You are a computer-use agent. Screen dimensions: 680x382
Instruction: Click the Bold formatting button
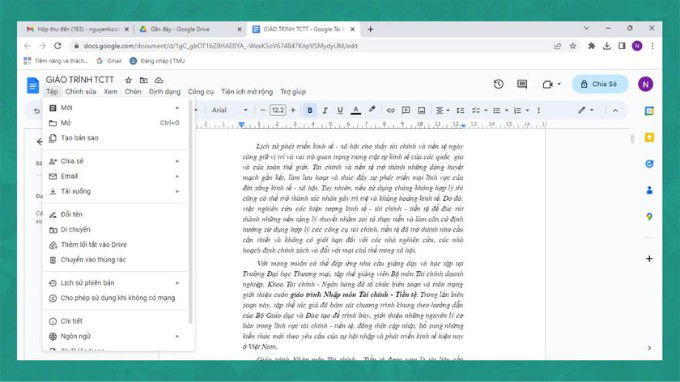310,111
